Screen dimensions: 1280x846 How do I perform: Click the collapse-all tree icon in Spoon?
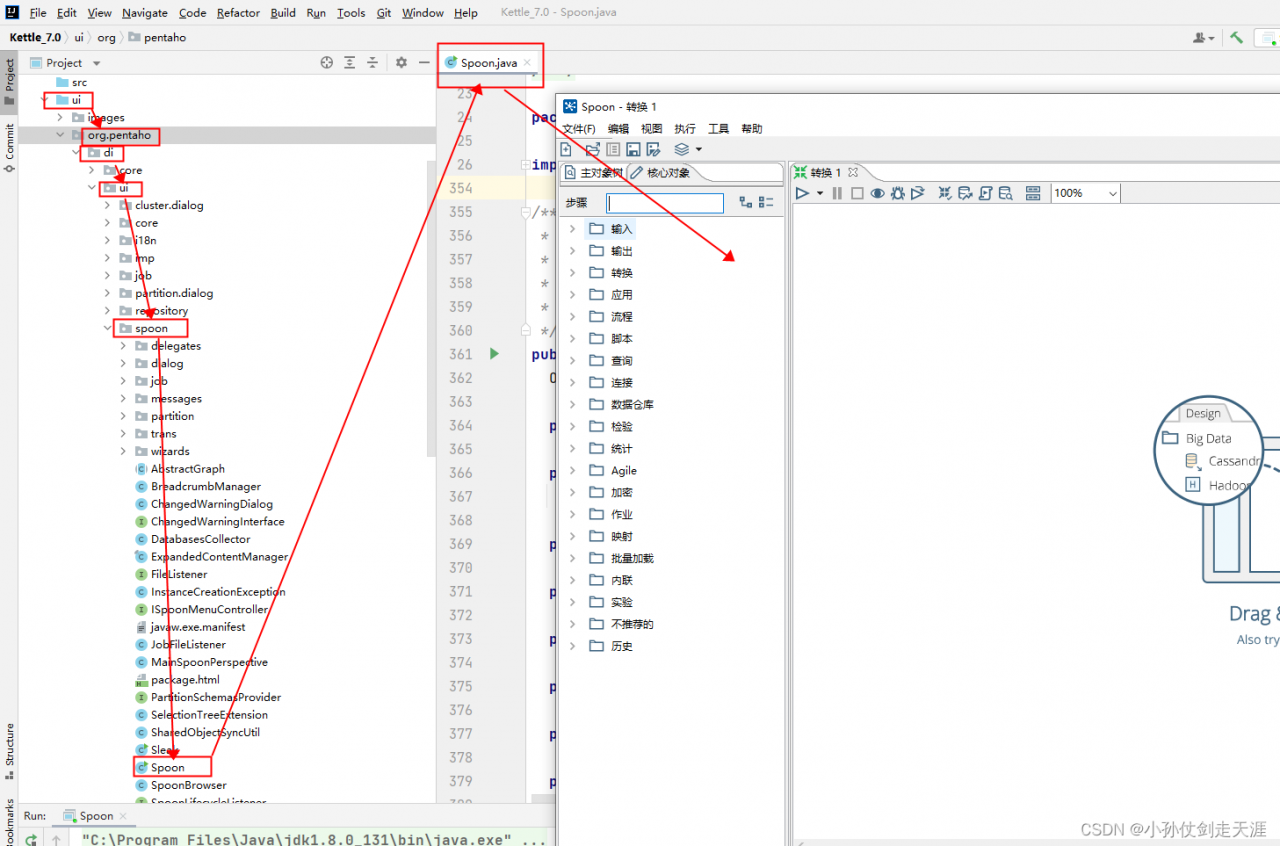(x=766, y=202)
